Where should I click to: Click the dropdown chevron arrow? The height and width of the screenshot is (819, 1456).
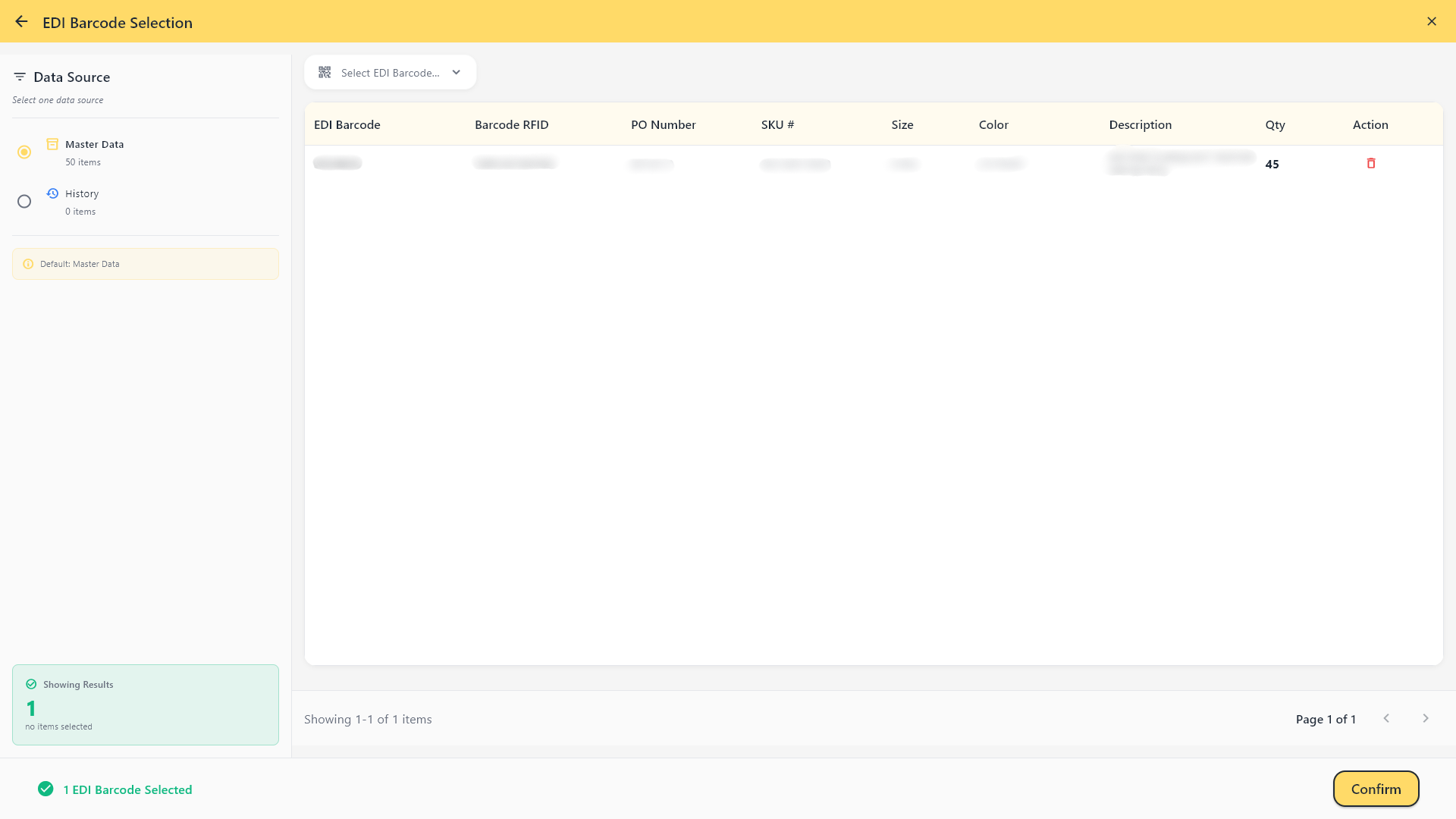pyautogui.click(x=457, y=73)
